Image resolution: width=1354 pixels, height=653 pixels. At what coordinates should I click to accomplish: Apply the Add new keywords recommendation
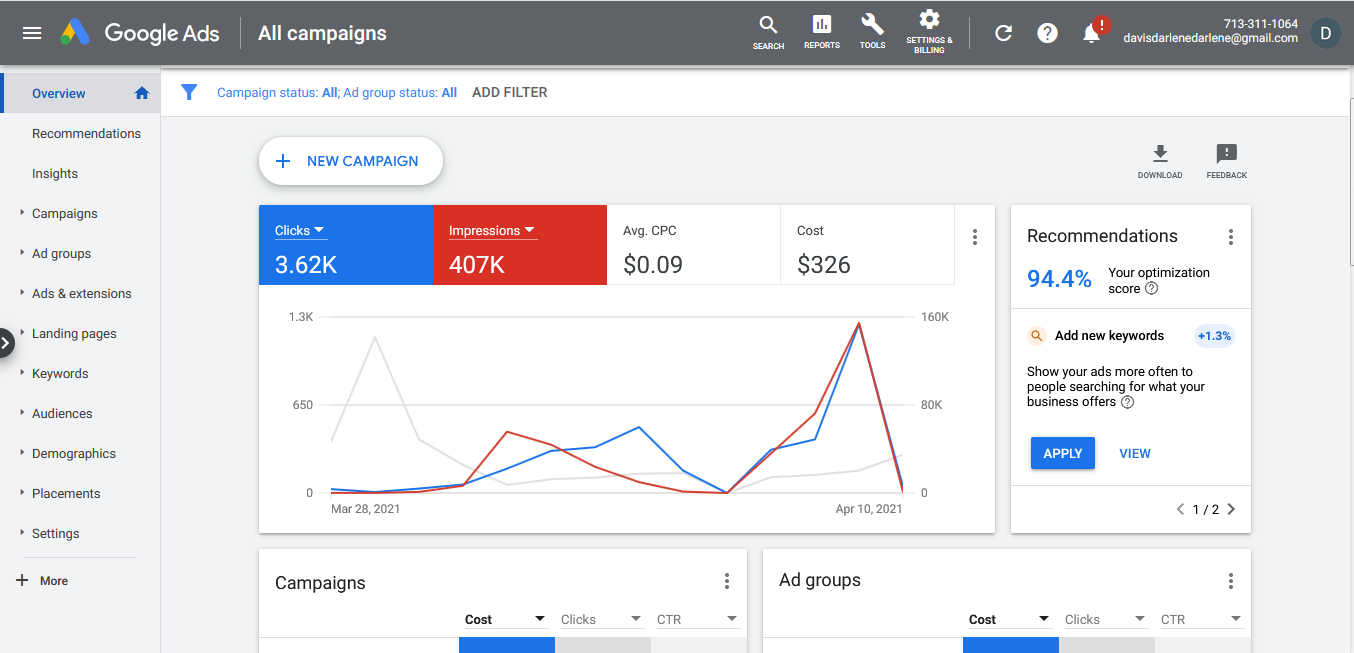pyautogui.click(x=1063, y=453)
